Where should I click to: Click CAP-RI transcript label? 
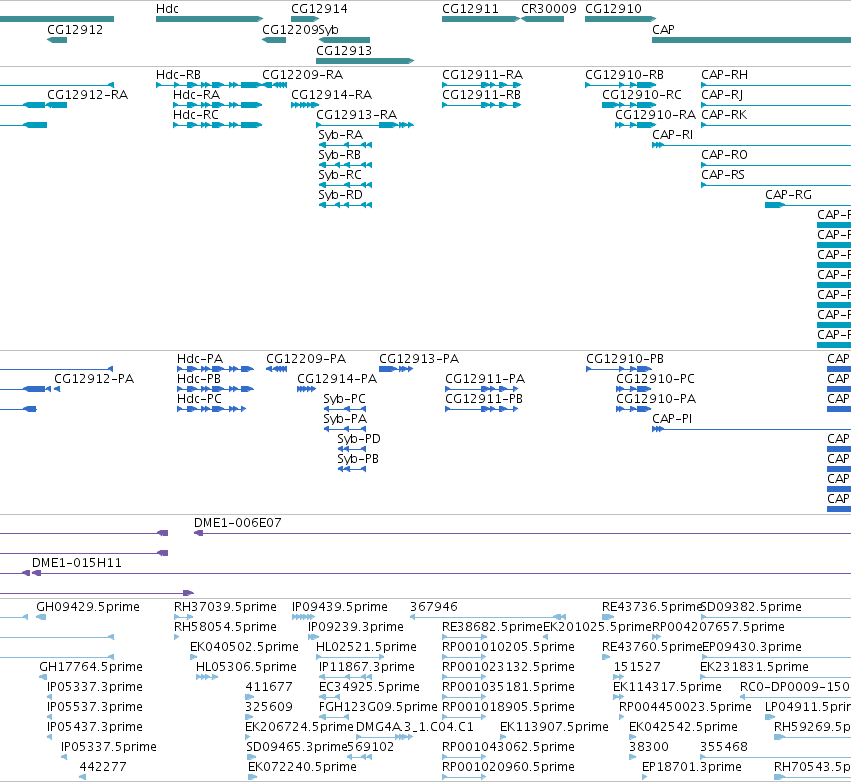pos(672,135)
